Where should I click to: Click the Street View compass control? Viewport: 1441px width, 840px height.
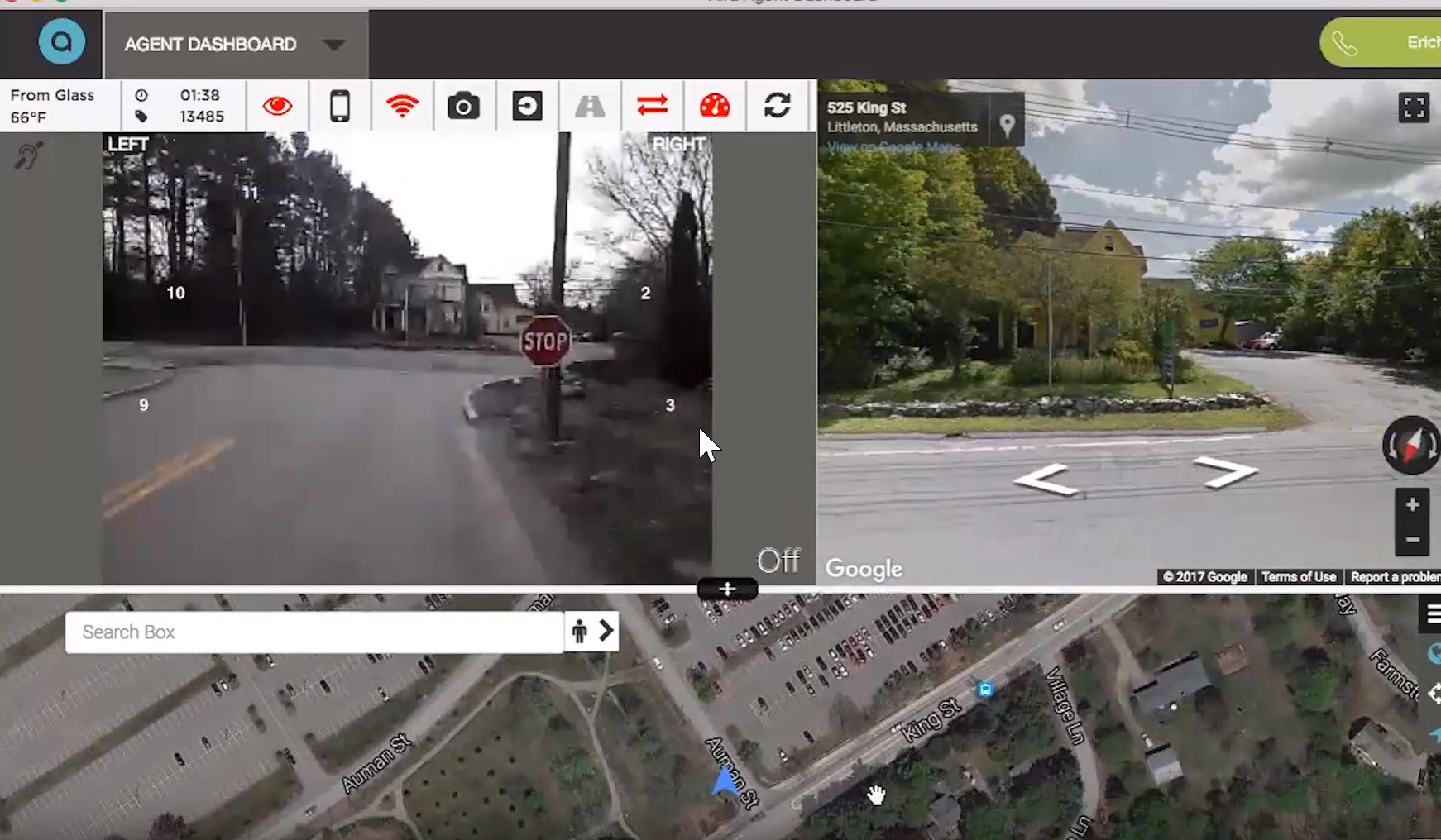1410,446
